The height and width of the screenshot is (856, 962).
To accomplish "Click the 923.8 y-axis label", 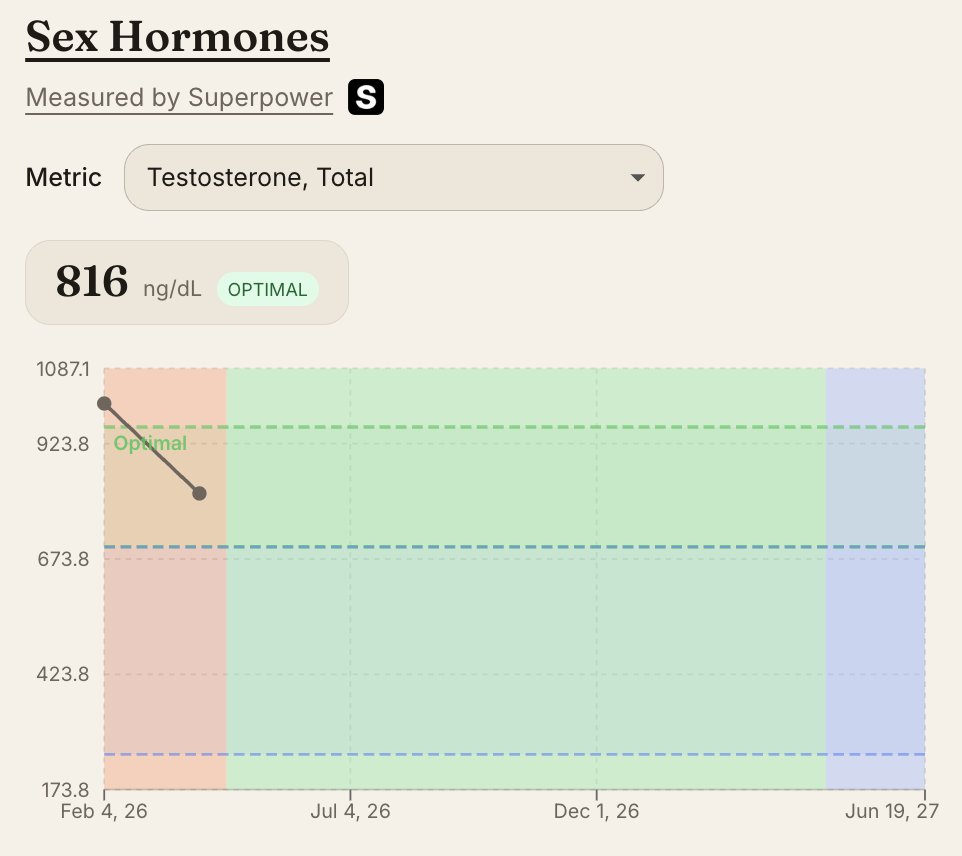I will pos(63,444).
